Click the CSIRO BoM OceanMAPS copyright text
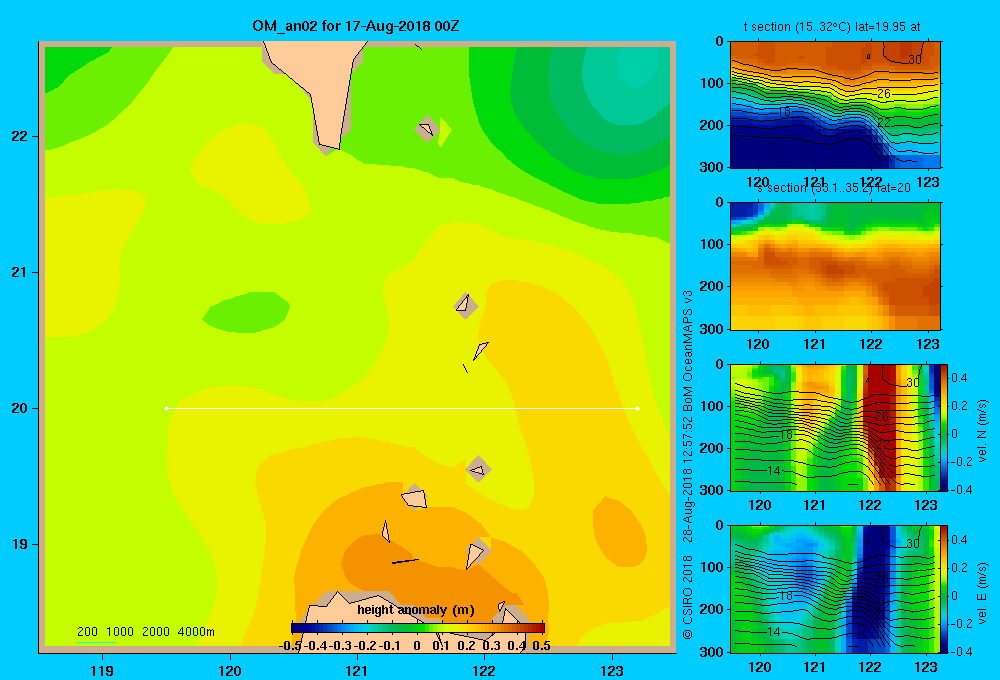 click(x=688, y=464)
